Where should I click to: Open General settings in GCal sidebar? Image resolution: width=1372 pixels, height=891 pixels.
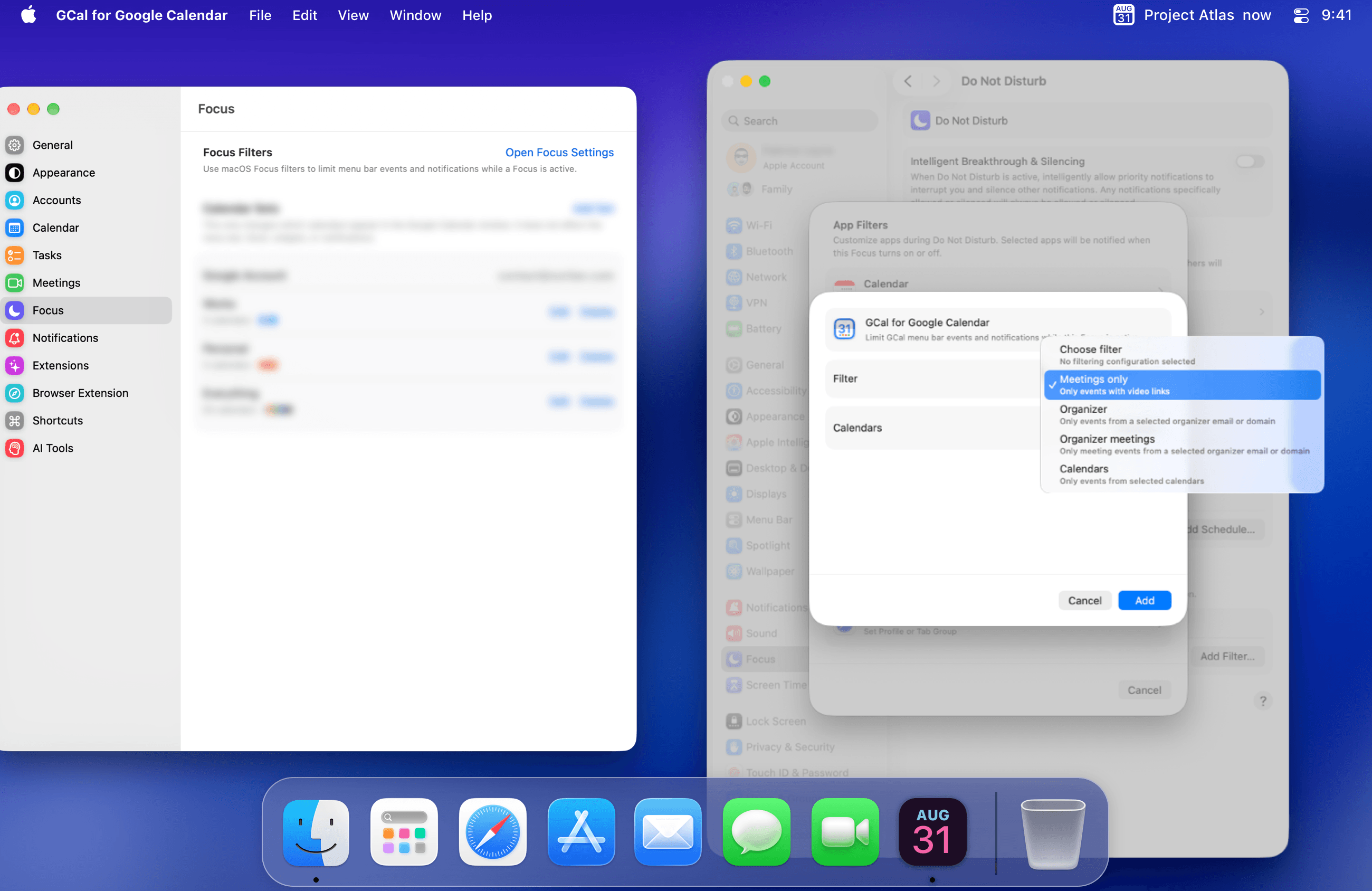(87, 145)
